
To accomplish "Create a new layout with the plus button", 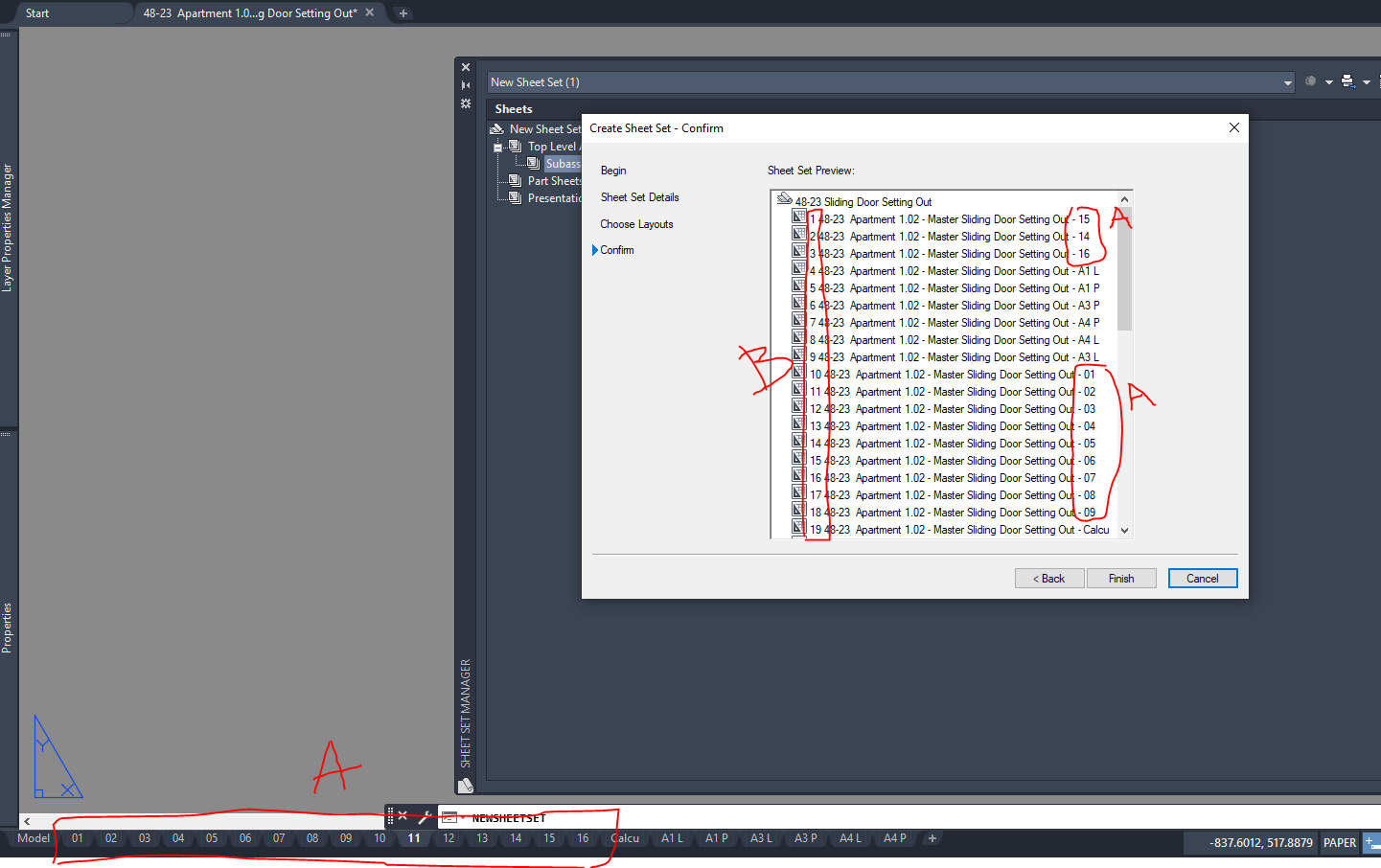I will tap(931, 837).
